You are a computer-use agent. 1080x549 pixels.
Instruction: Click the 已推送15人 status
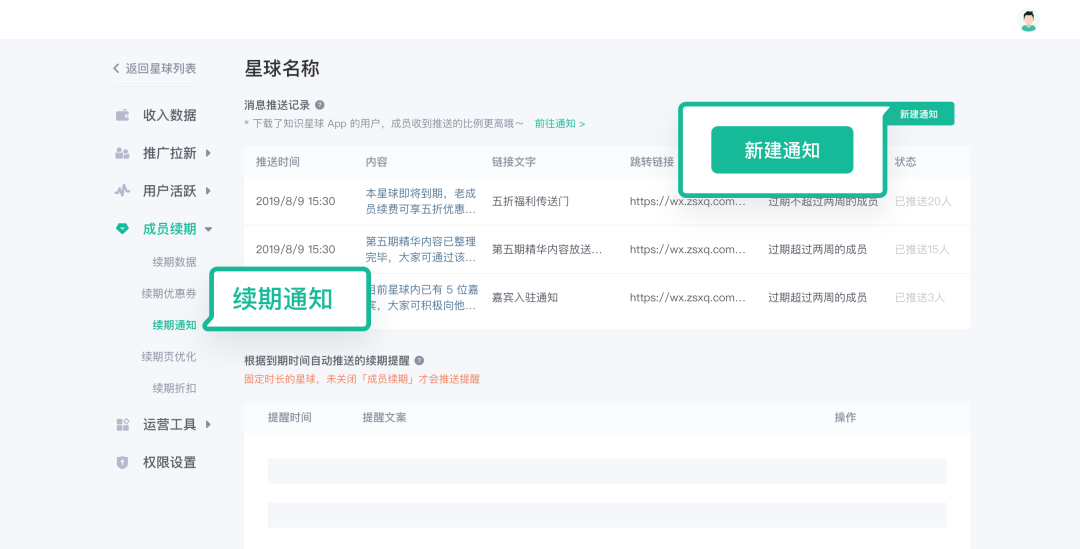(922, 249)
